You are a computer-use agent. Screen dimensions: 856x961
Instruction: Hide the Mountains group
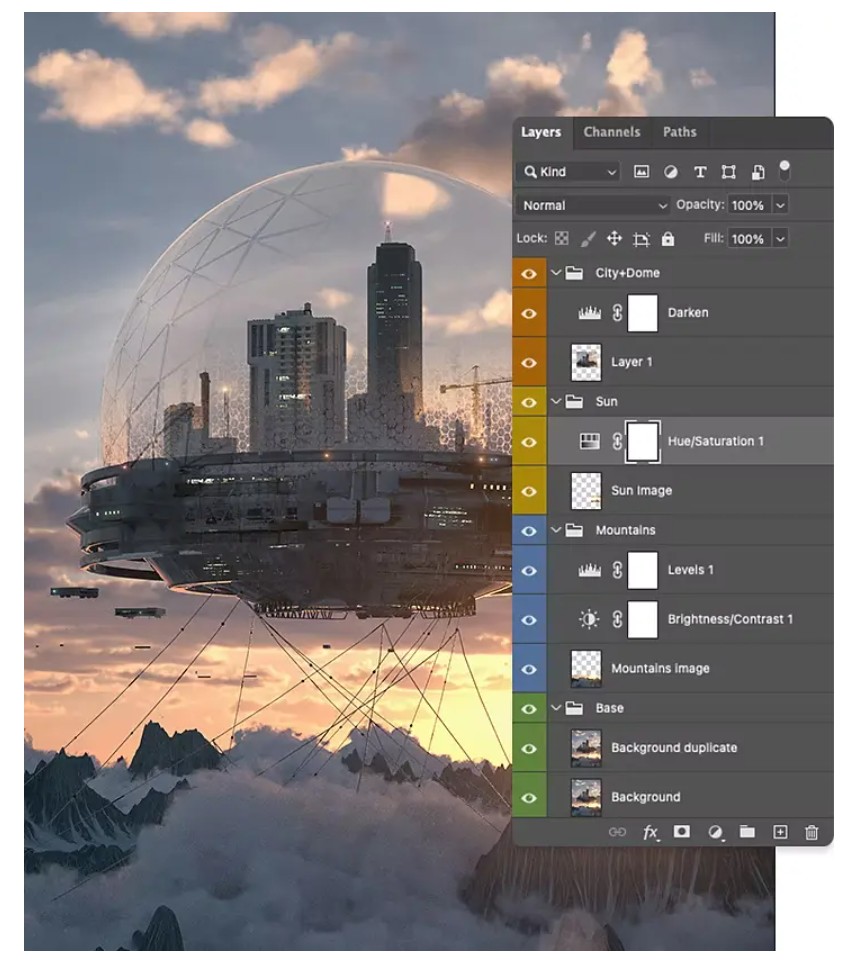529,531
